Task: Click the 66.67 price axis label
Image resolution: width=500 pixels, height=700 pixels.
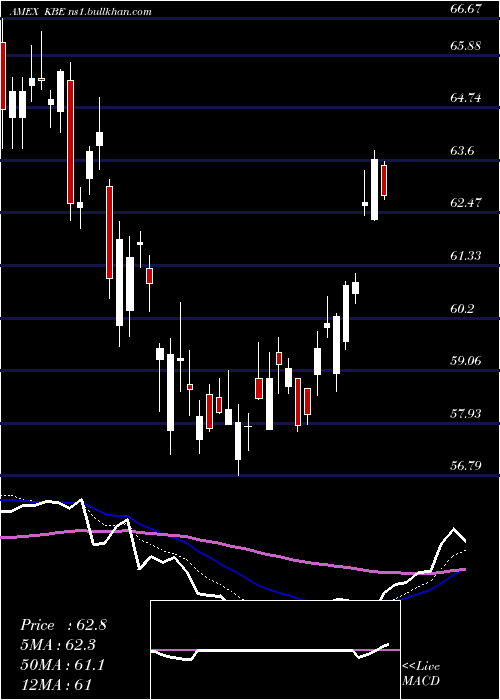Action: 466,9
